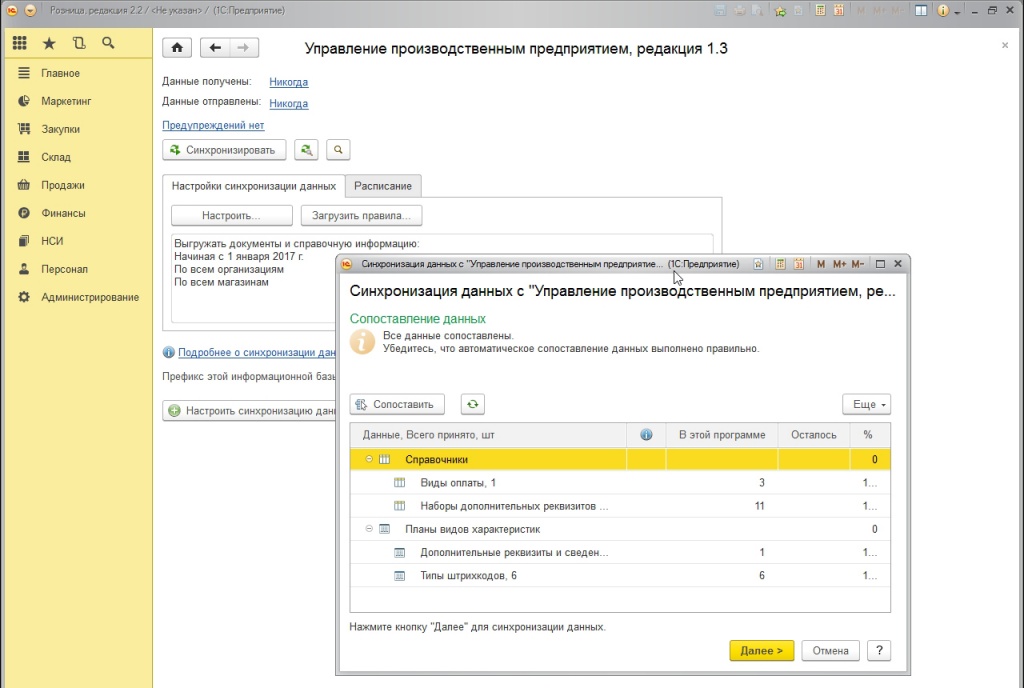
Task: Open Favorites star icon in sidebar
Action: point(49,44)
